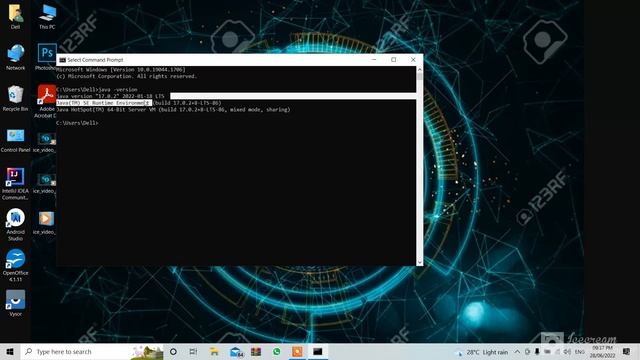
Task: Click the Command Prompt title bar system icon
Action: pos(62,60)
